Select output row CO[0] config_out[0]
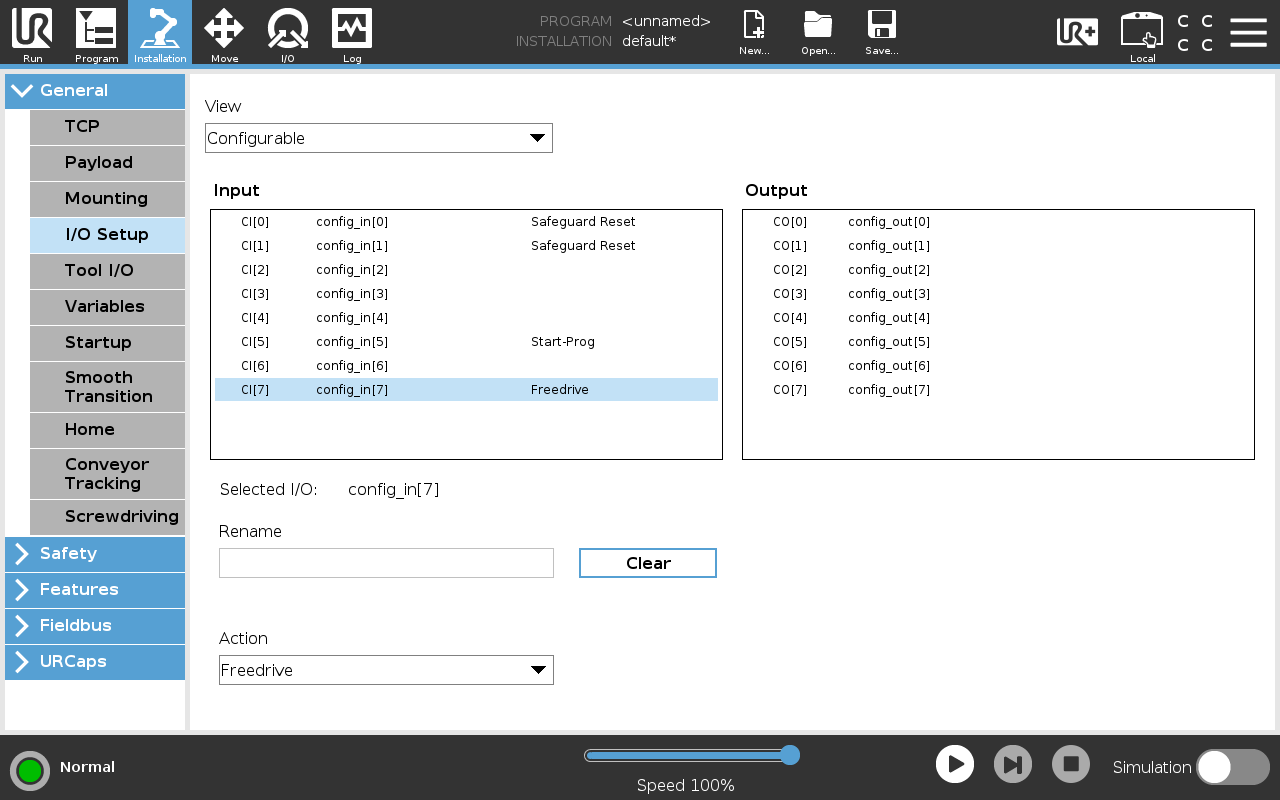 tap(998, 222)
